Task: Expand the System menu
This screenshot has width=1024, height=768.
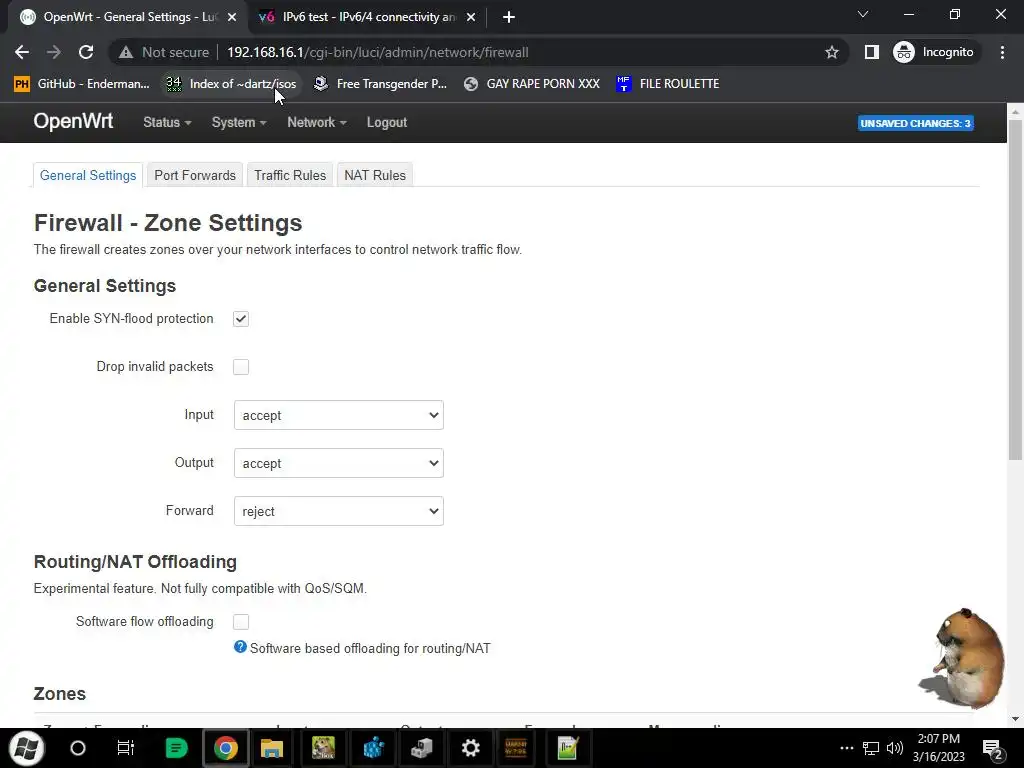Action: [239, 122]
